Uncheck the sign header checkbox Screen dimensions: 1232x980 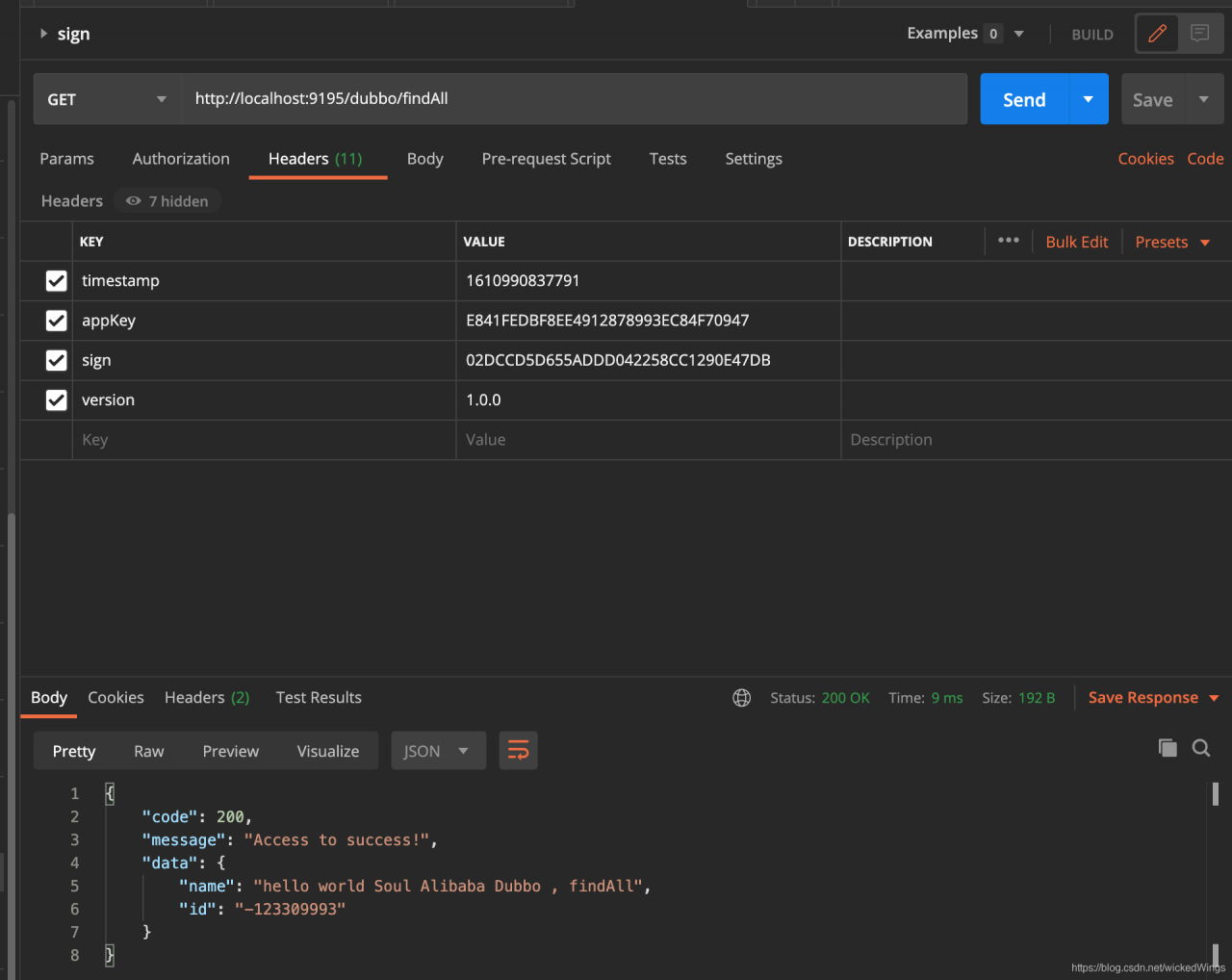click(57, 360)
